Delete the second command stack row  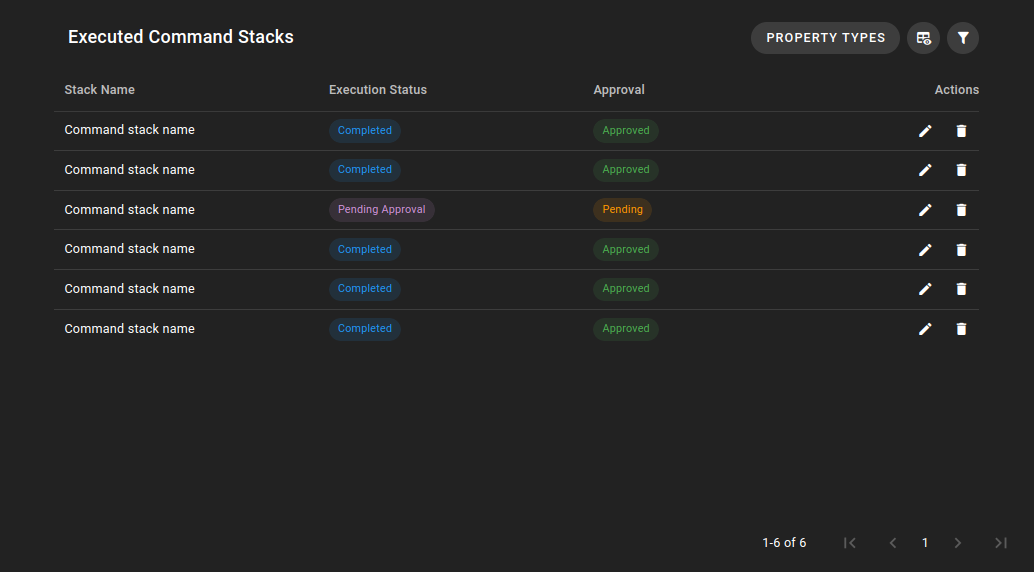961,170
